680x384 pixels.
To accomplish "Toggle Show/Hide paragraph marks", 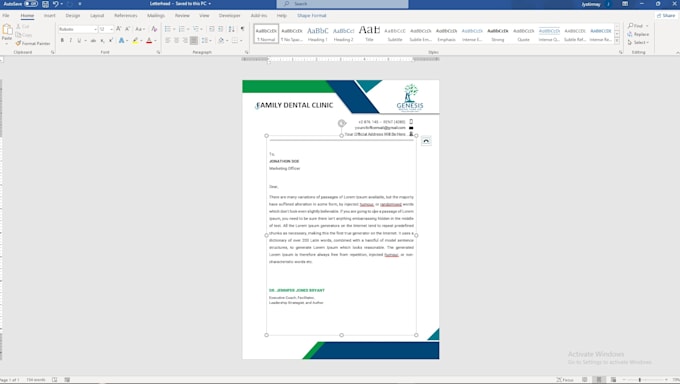I will click(x=242, y=29).
